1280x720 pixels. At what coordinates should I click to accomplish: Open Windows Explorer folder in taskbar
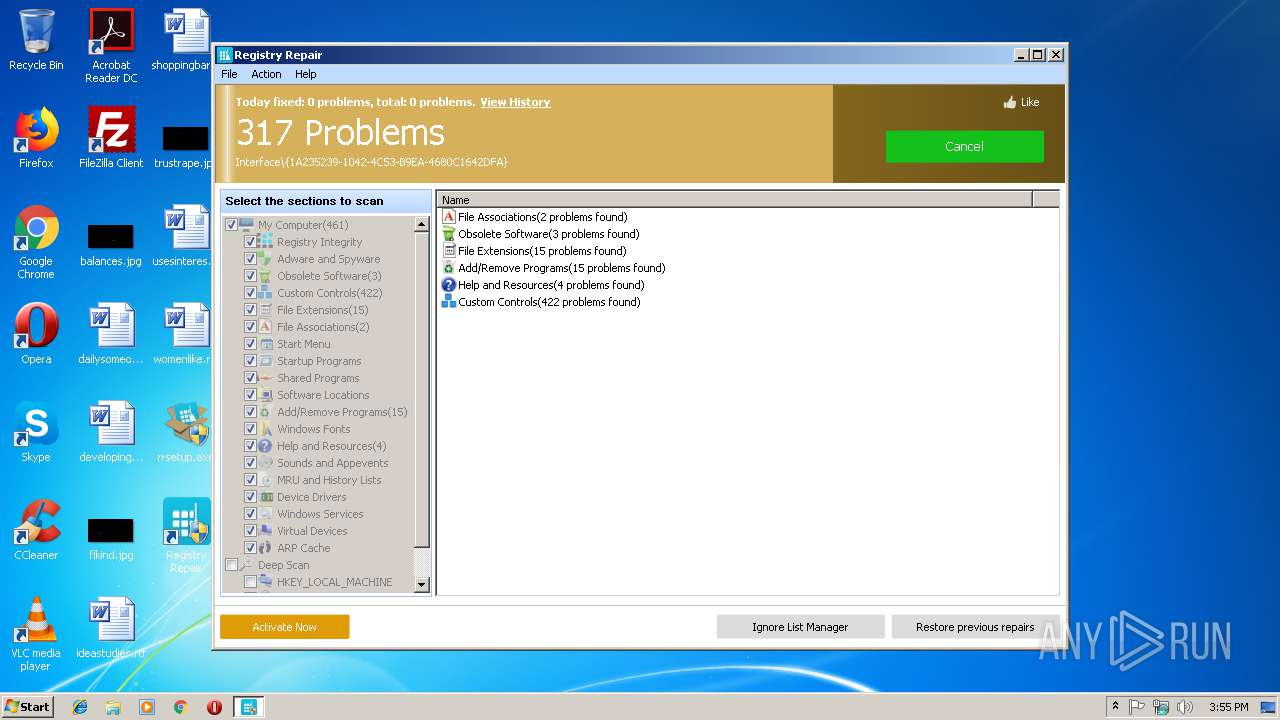tap(113, 707)
